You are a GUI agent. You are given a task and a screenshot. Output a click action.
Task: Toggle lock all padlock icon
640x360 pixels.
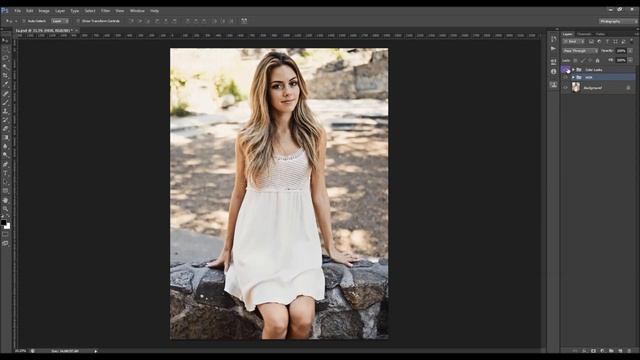click(598, 60)
